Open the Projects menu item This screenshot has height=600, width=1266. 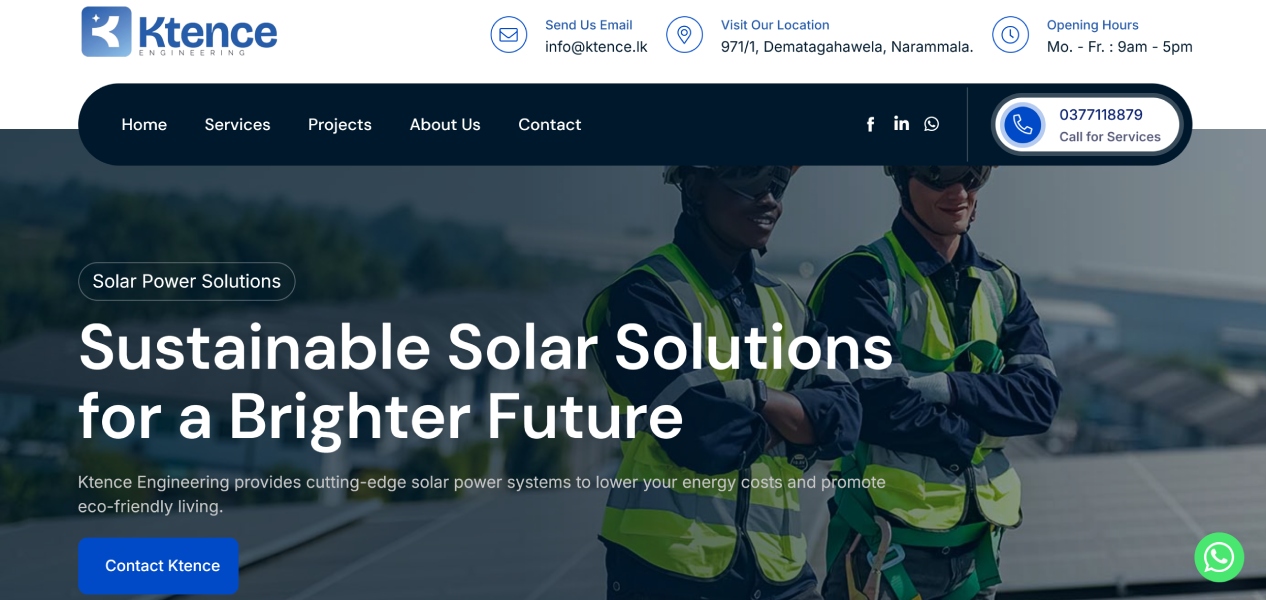pyautogui.click(x=339, y=125)
